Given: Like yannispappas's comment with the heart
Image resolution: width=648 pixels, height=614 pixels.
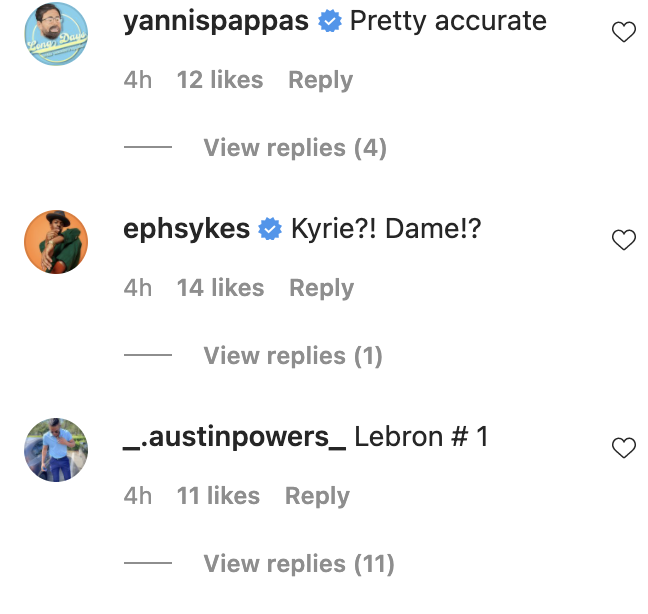Looking at the screenshot, I should pyautogui.click(x=623, y=33).
